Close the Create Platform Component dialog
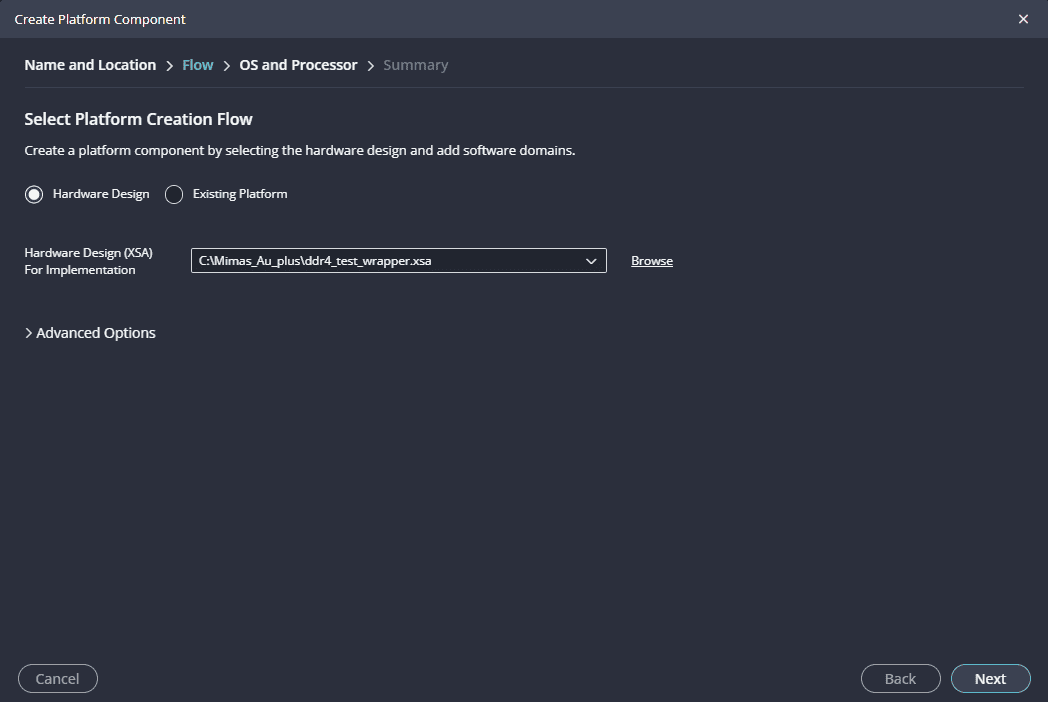The image size is (1048, 702). 1023,19
